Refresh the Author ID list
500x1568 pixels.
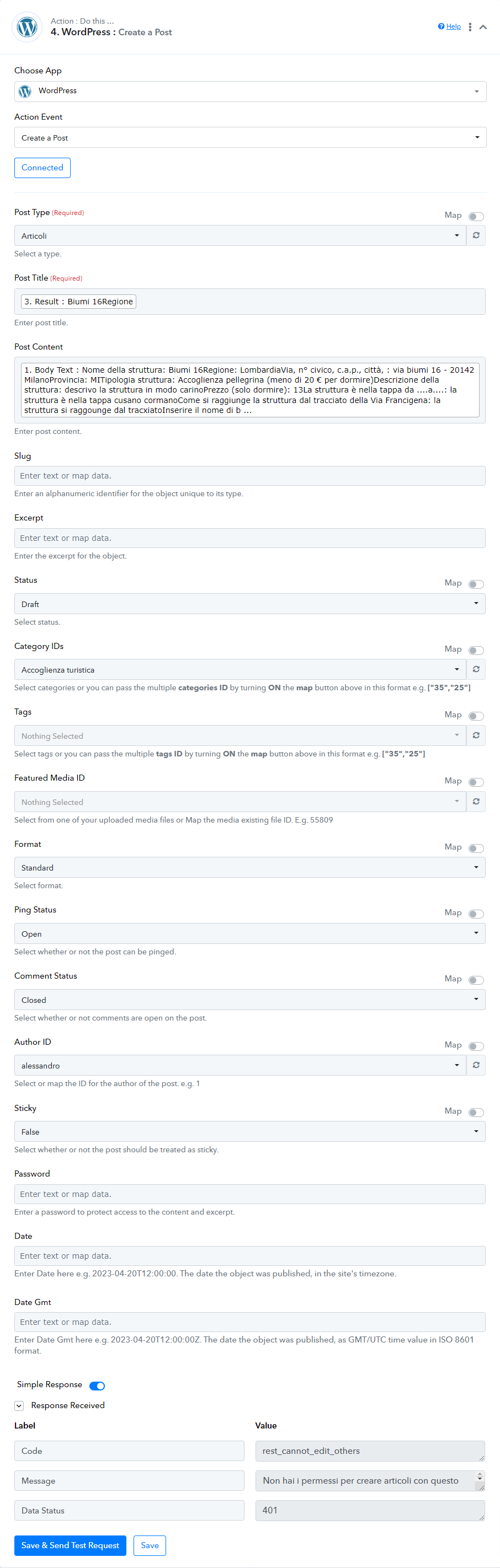point(476,1065)
